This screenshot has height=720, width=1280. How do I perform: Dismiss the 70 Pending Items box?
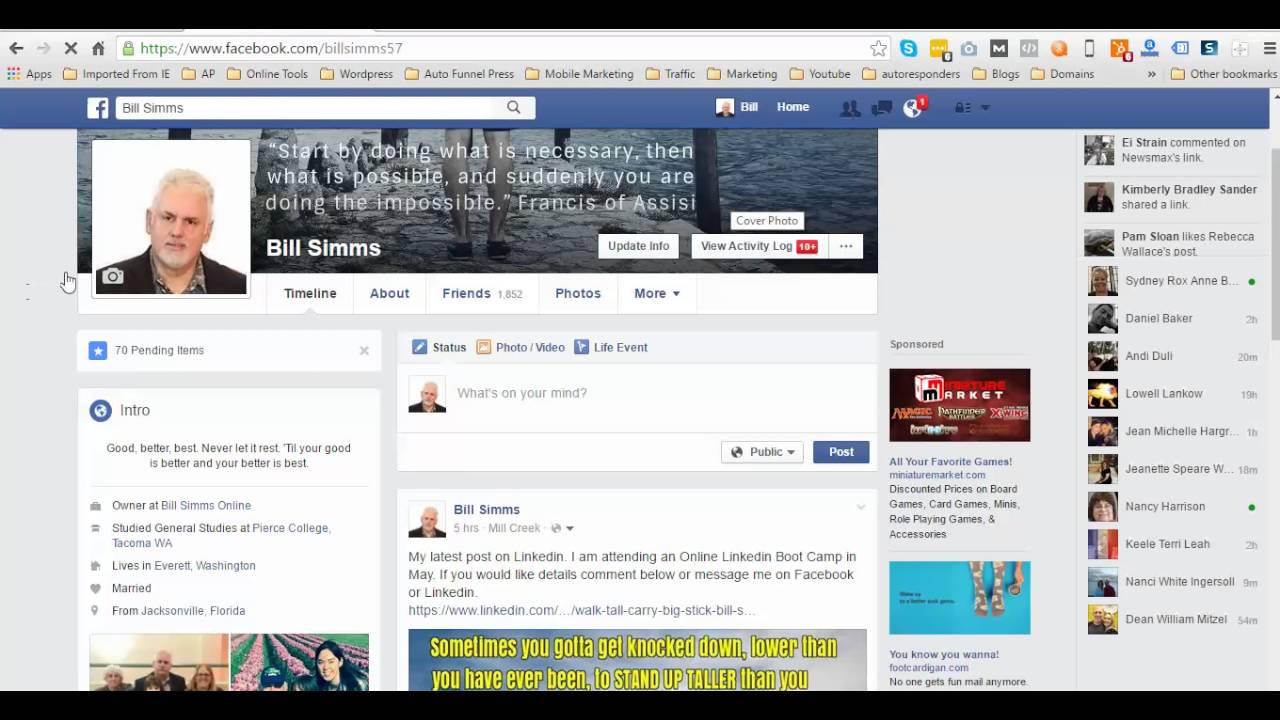[x=364, y=350]
